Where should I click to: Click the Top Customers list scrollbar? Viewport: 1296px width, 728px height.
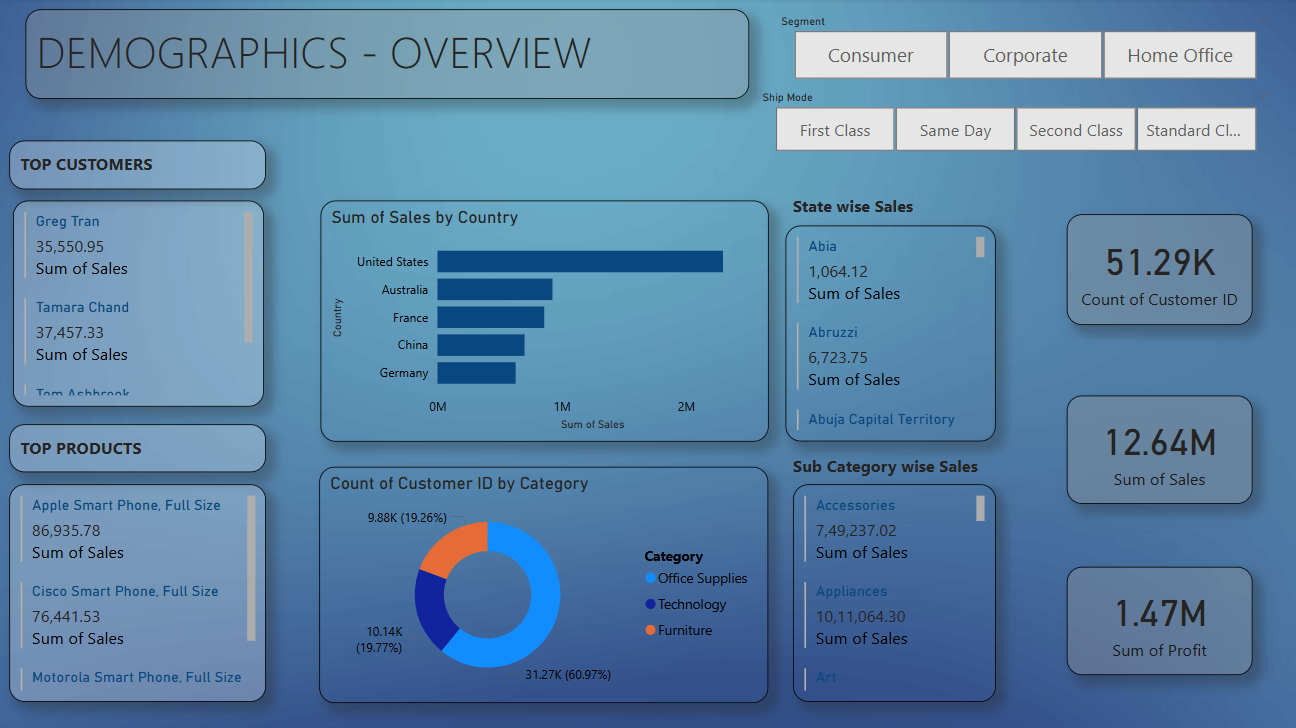(x=248, y=276)
